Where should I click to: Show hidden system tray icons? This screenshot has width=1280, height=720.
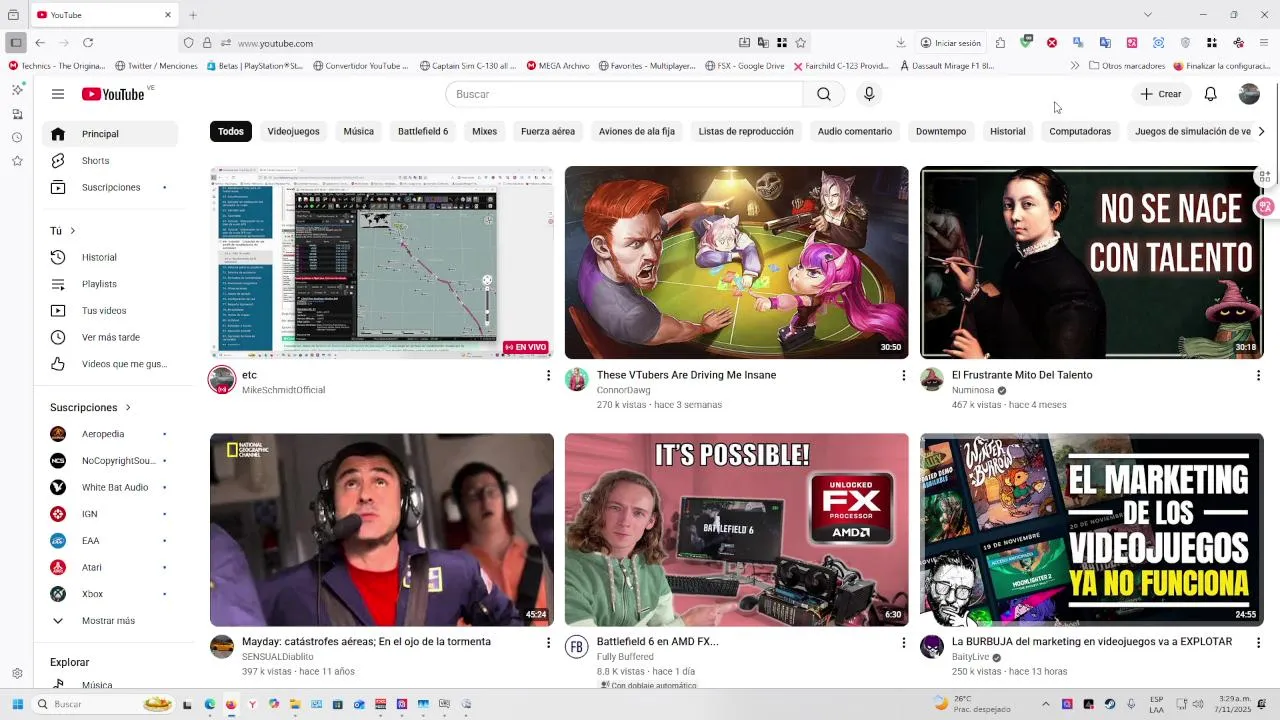click(x=1046, y=704)
